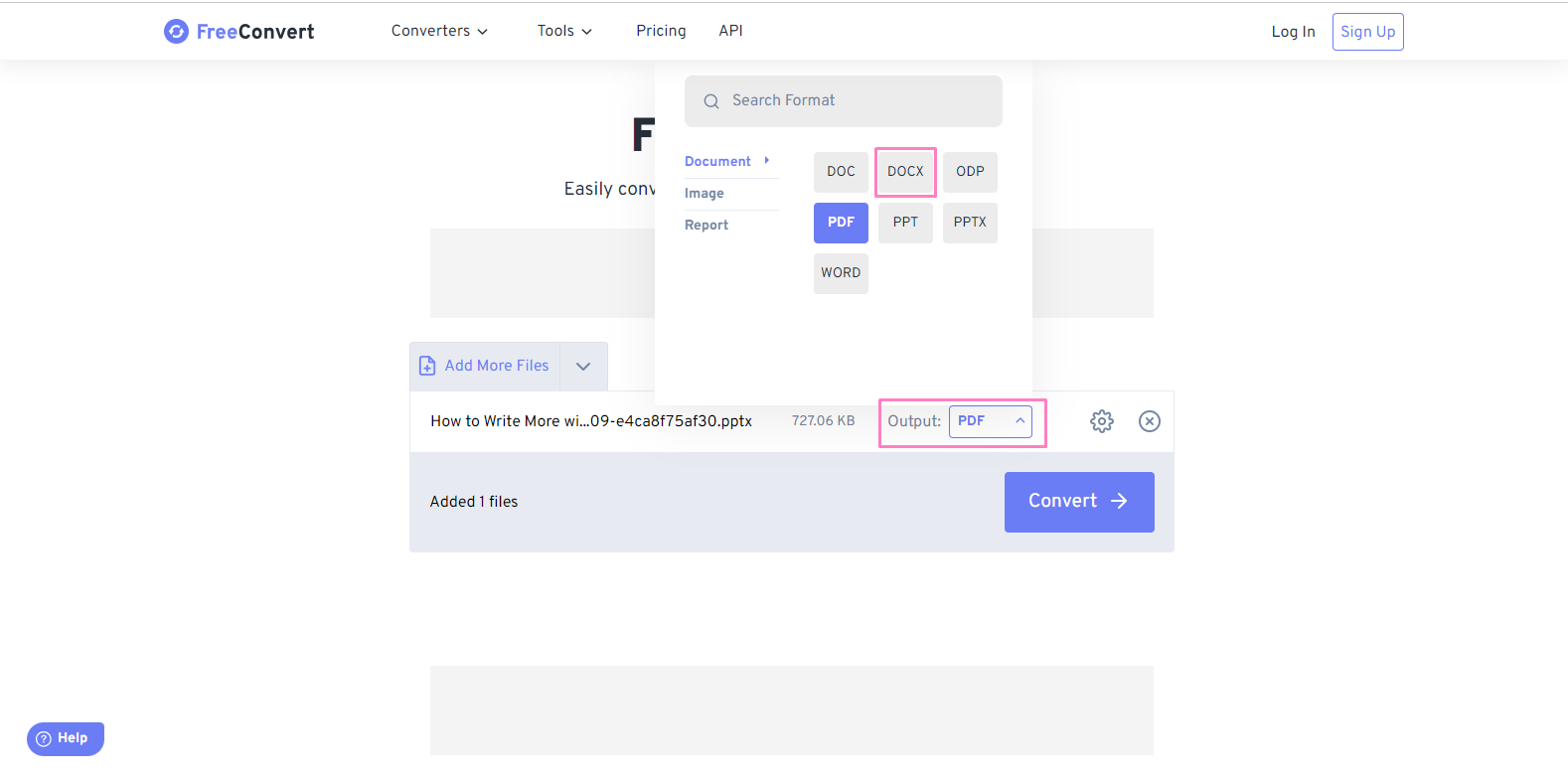Remove the uploaded PPTX file

click(x=1150, y=420)
